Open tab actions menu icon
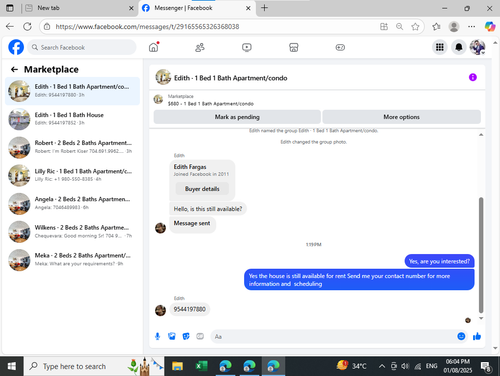This screenshot has width=500, height=376. [10, 8]
